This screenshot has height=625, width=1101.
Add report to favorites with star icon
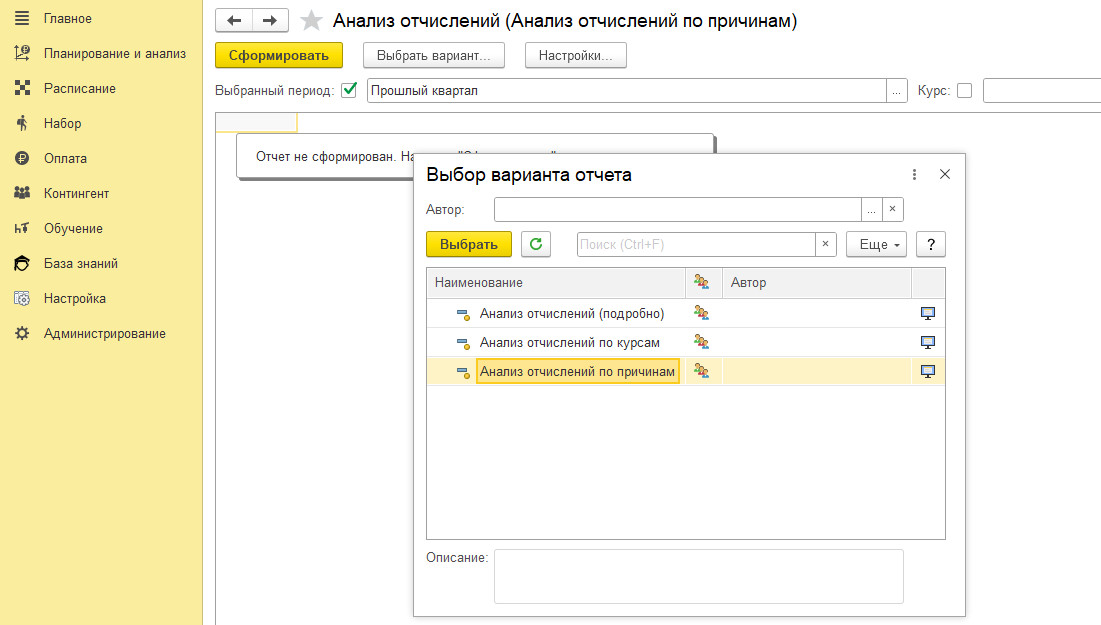pyautogui.click(x=312, y=21)
